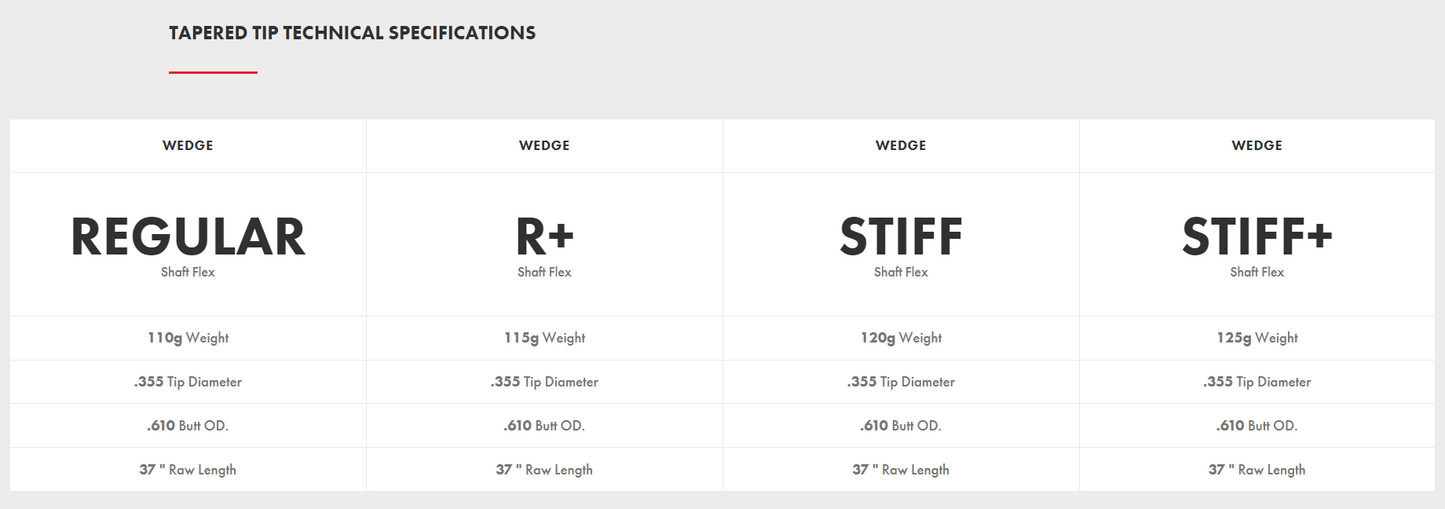This screenshot has width=1445, height=509.
Task: Click the STIFF shaft flex title
Action: click(900, 238)
